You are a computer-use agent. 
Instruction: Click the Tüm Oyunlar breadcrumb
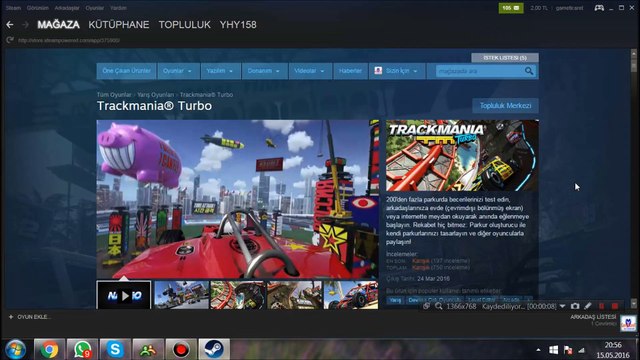click(x=114, y=95)
